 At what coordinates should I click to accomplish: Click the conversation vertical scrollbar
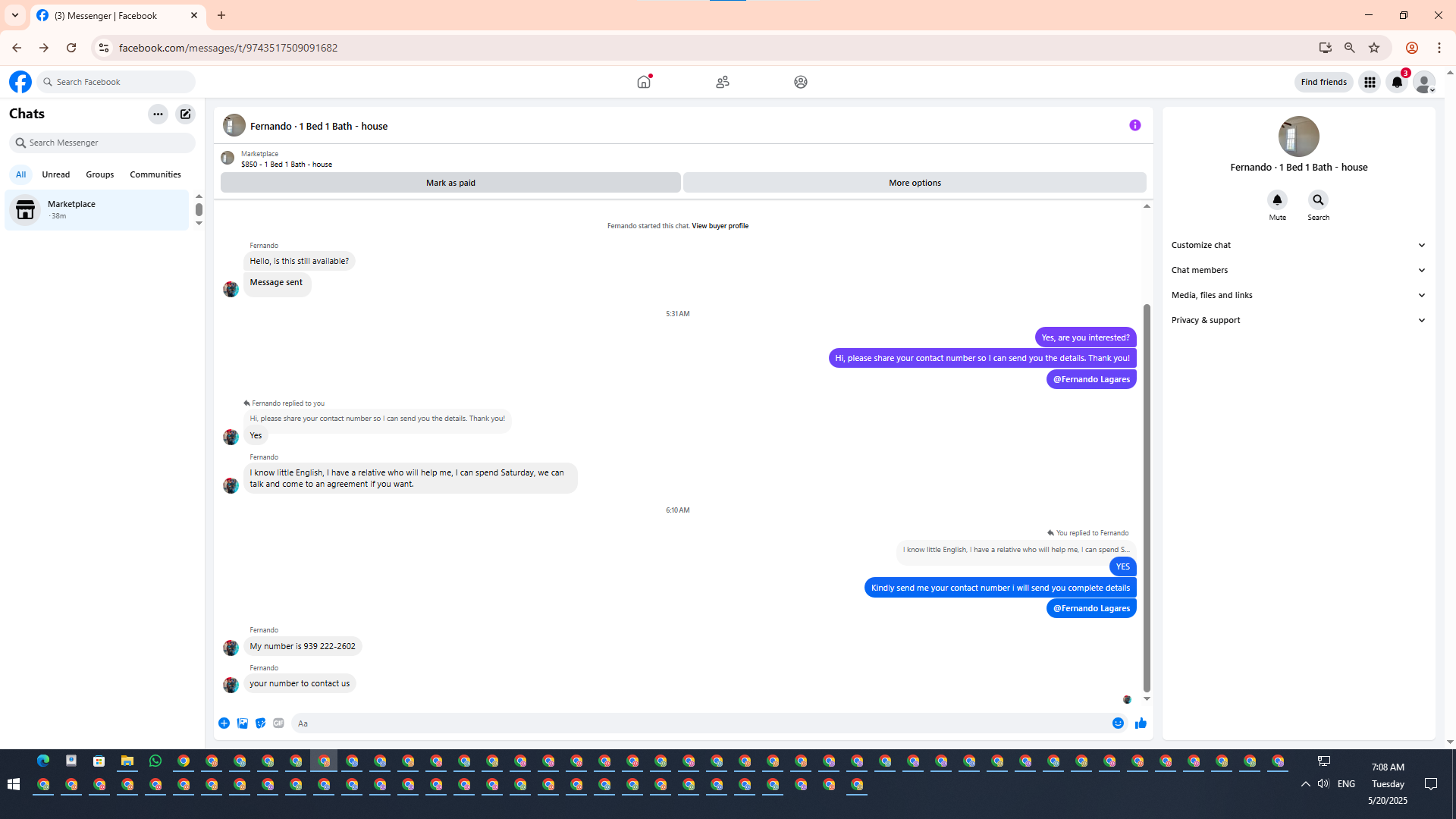point(1147,497)
